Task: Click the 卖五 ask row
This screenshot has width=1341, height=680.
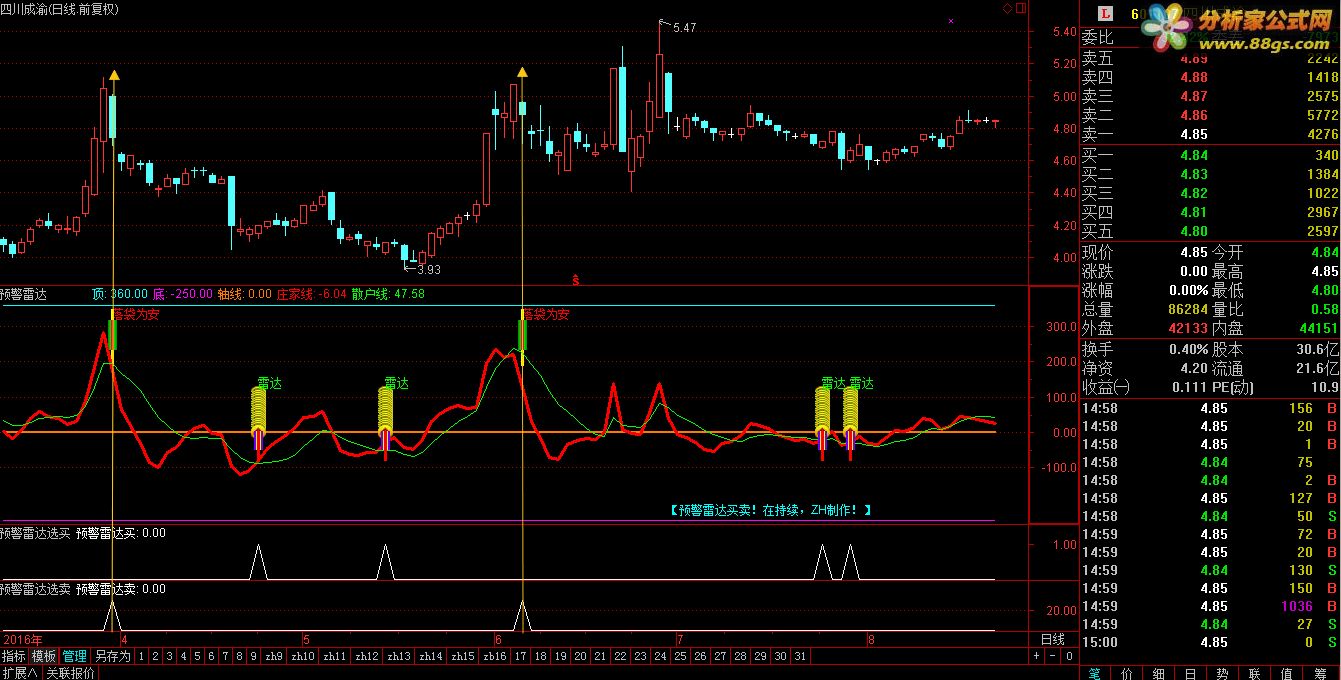Action: tap(1210, 59)
